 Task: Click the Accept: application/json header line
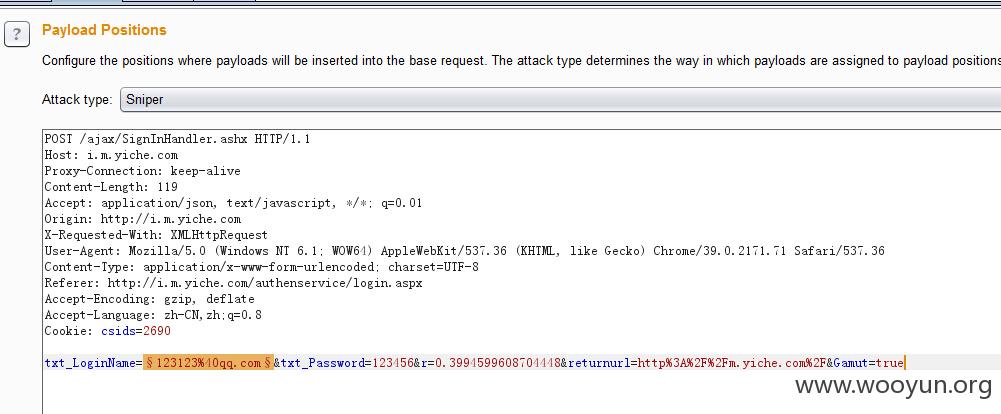click(233, 203)
